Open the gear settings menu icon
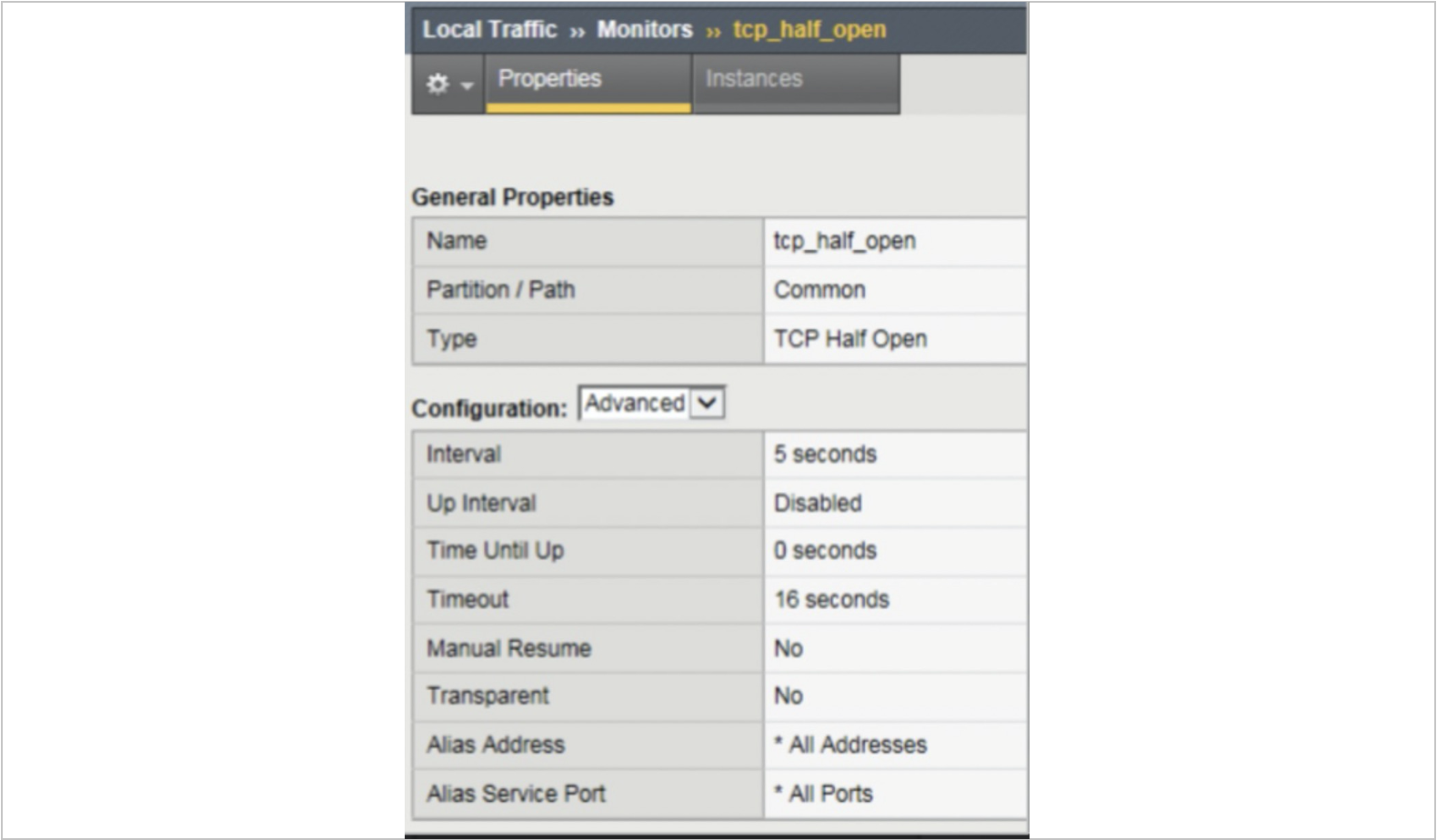 (x=437, y=84)
